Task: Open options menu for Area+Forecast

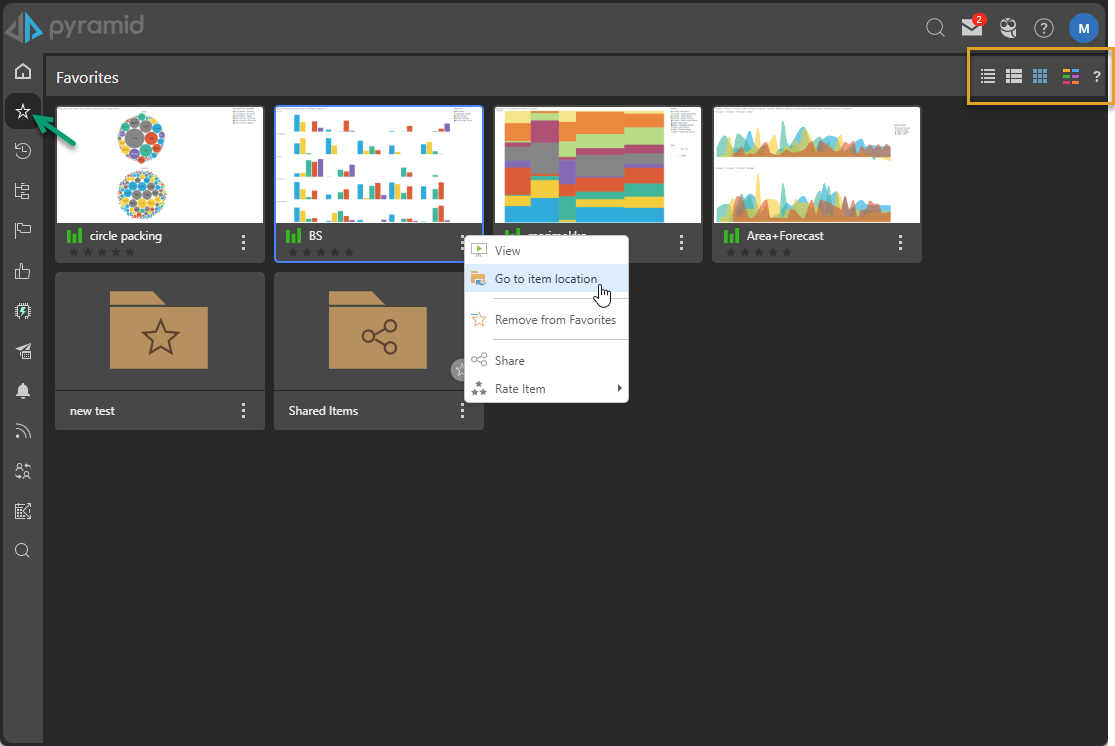Action: tap(900, 242)
